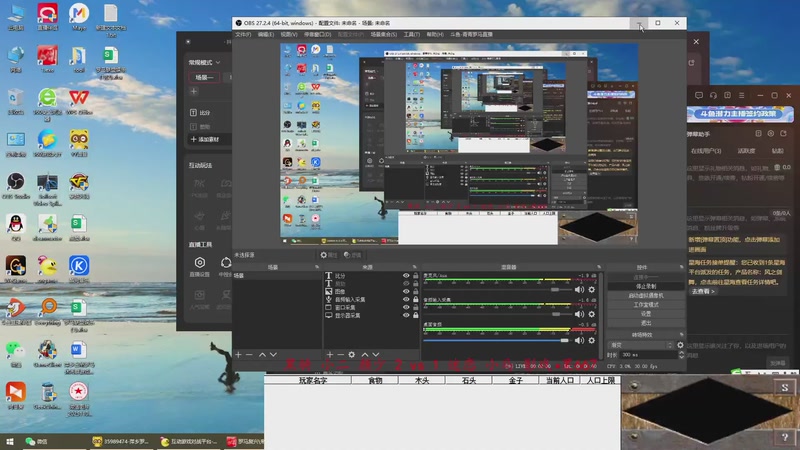800x450 pixels.
Task: Click the Windows Start button on taskbar
Action: (x=10, y=441)
